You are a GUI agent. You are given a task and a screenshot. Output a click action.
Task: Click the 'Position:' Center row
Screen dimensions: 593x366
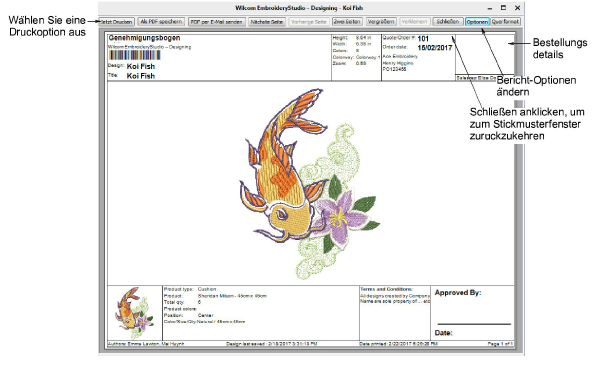(188, 315)
